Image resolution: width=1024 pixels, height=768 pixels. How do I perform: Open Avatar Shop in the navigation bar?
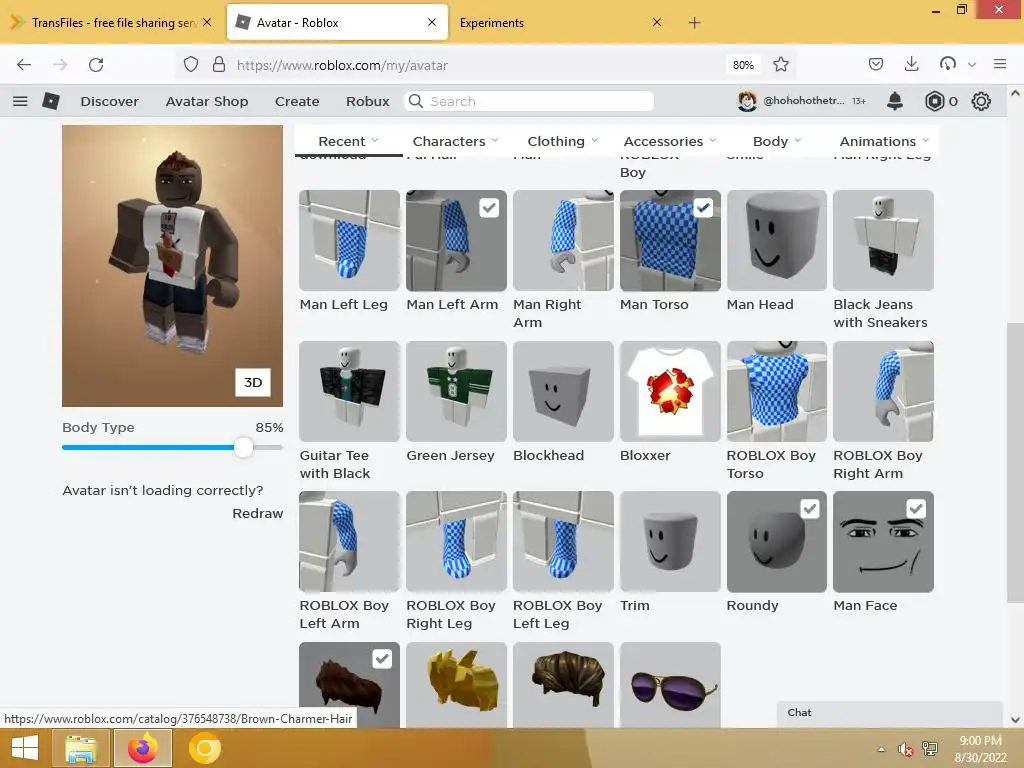[x=207, y=101]
